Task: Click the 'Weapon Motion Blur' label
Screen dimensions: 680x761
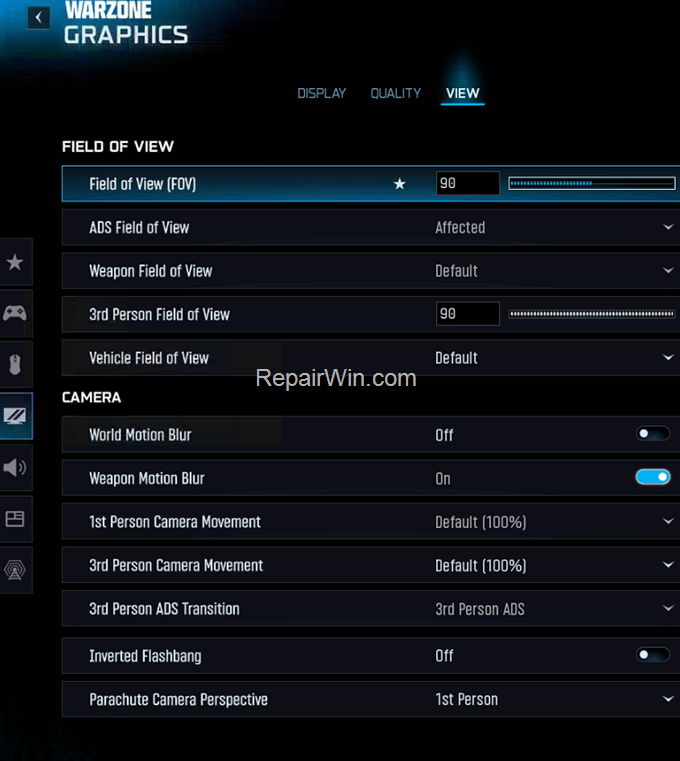Action: (x=147, y=479)
